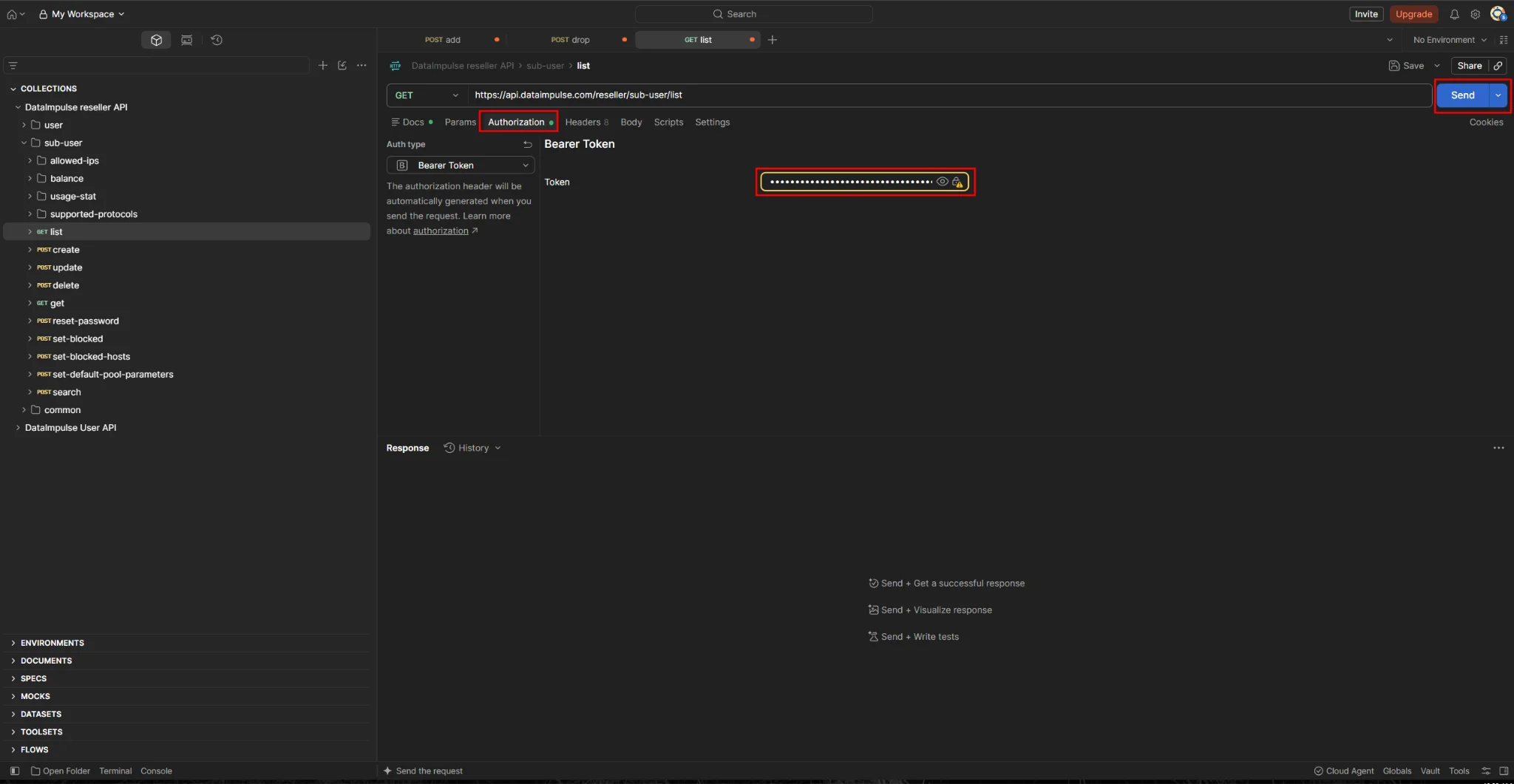Click the request URL input field
This screenshot has height=784, width=1514.
(x=951, y=95)
